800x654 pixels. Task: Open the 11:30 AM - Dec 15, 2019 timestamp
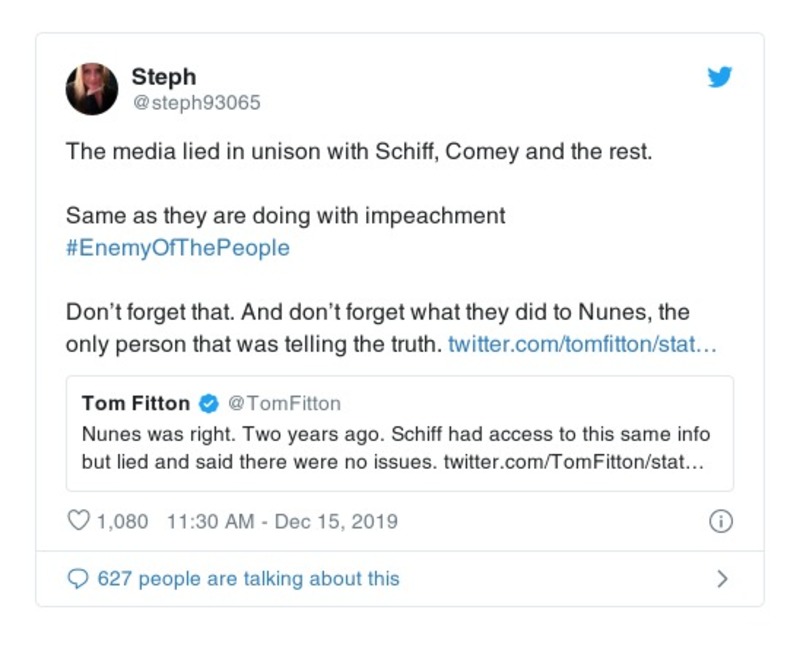click(283, 521)
